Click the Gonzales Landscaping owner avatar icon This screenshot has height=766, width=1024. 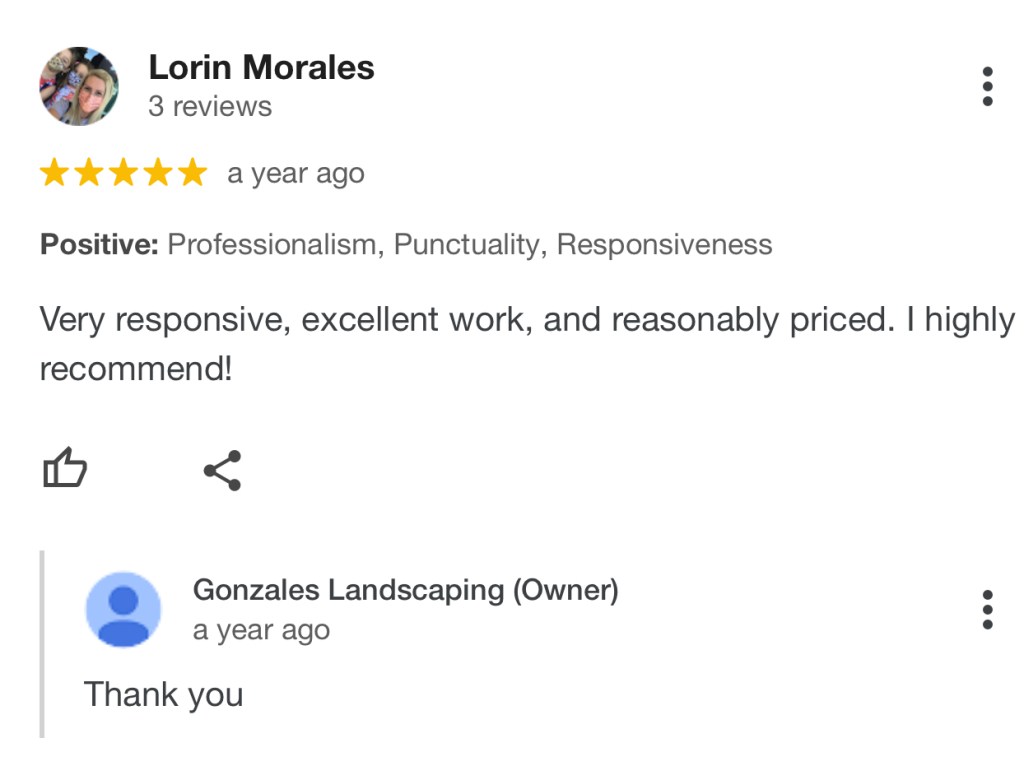[x=123, y=609]
